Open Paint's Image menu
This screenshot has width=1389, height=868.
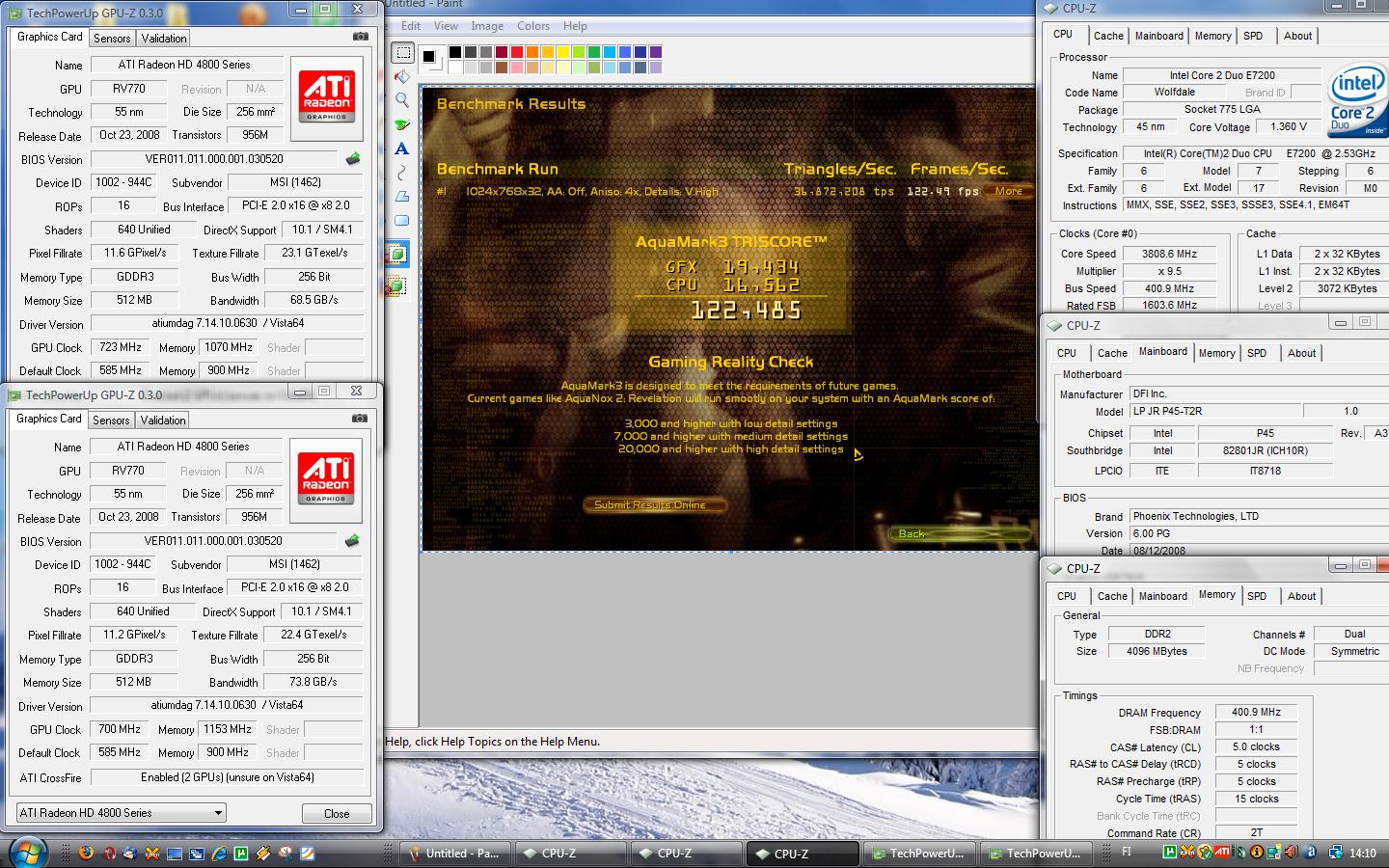coord(487,26)
